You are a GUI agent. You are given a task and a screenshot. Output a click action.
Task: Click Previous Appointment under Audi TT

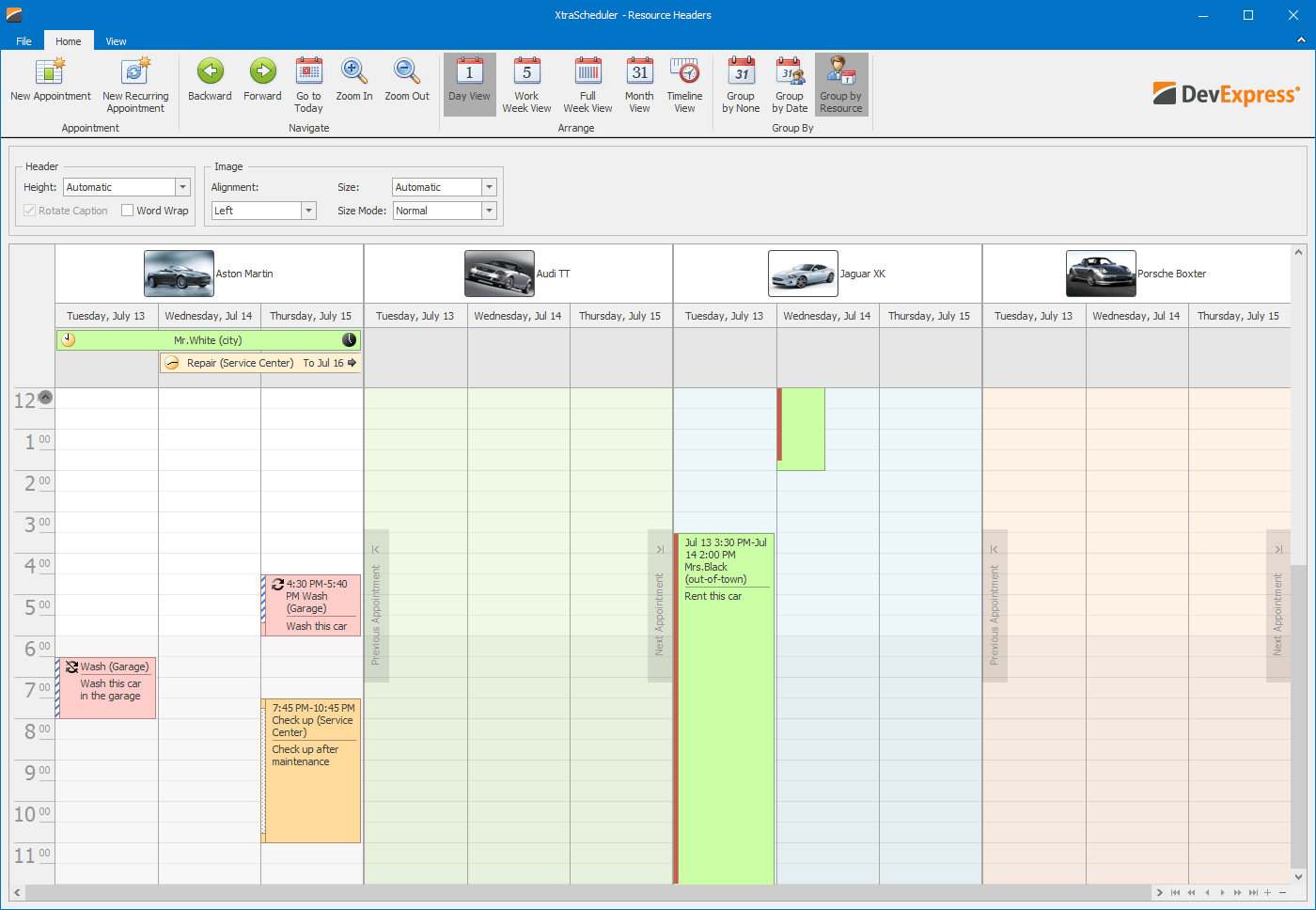point(376,606)
